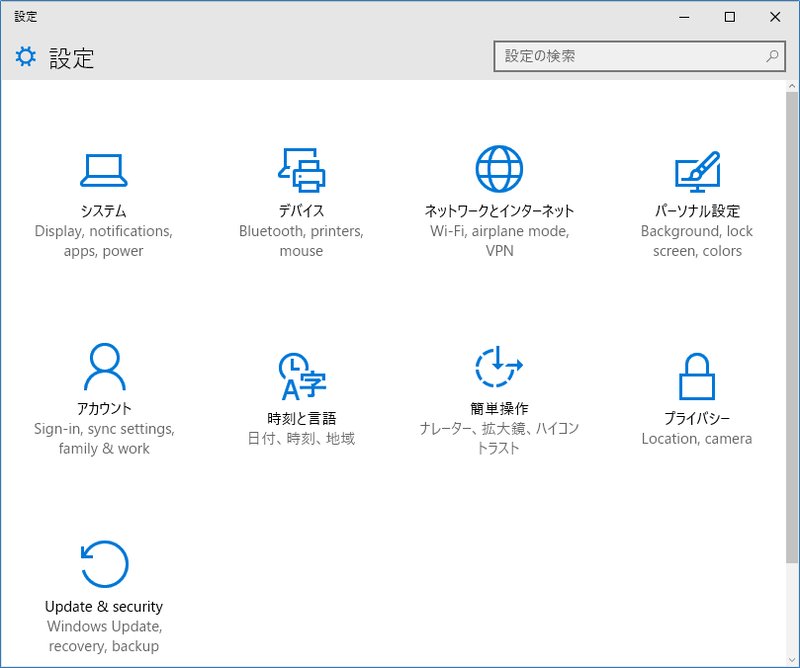The height and width of the screenshot is (668, 800).
Task: Click '日付、時刻、地域' description
Action: (302, 438)
